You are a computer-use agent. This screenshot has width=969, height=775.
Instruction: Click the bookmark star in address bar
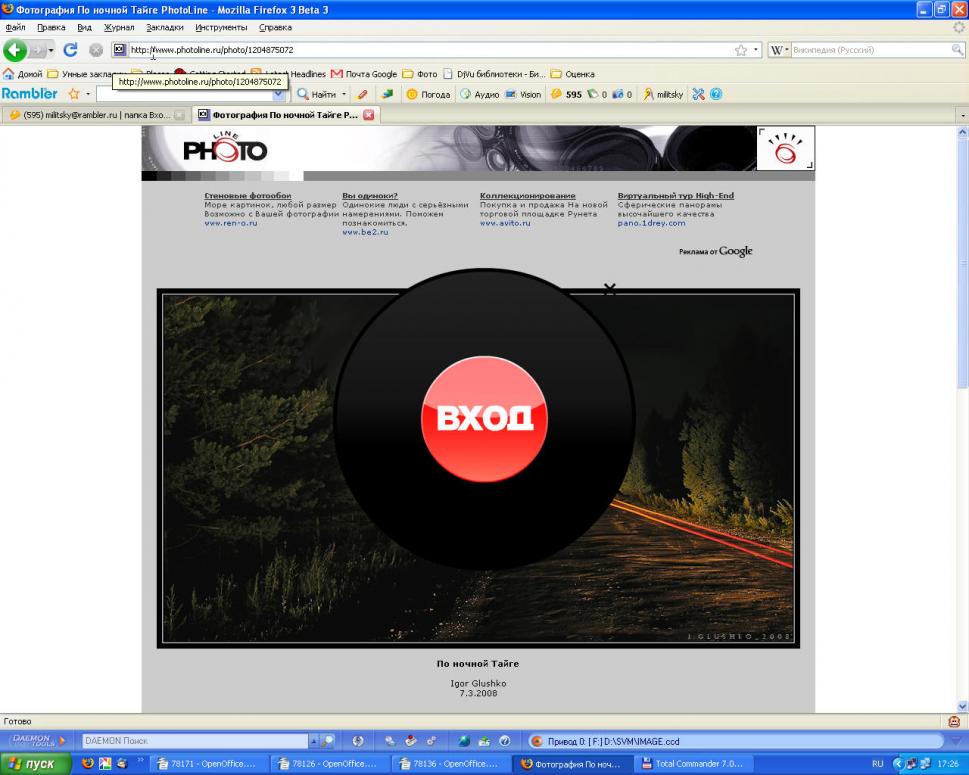[x=741, y=50]
